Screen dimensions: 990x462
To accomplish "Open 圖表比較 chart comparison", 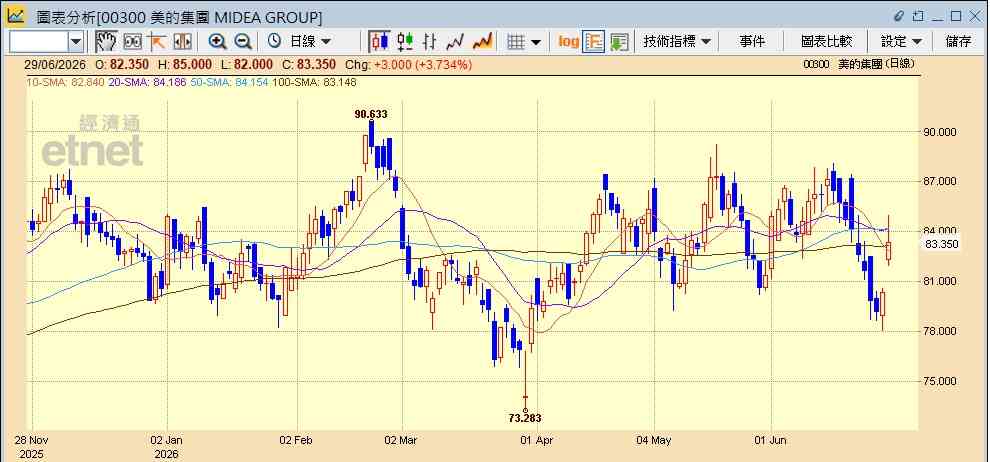I will 826,42.
